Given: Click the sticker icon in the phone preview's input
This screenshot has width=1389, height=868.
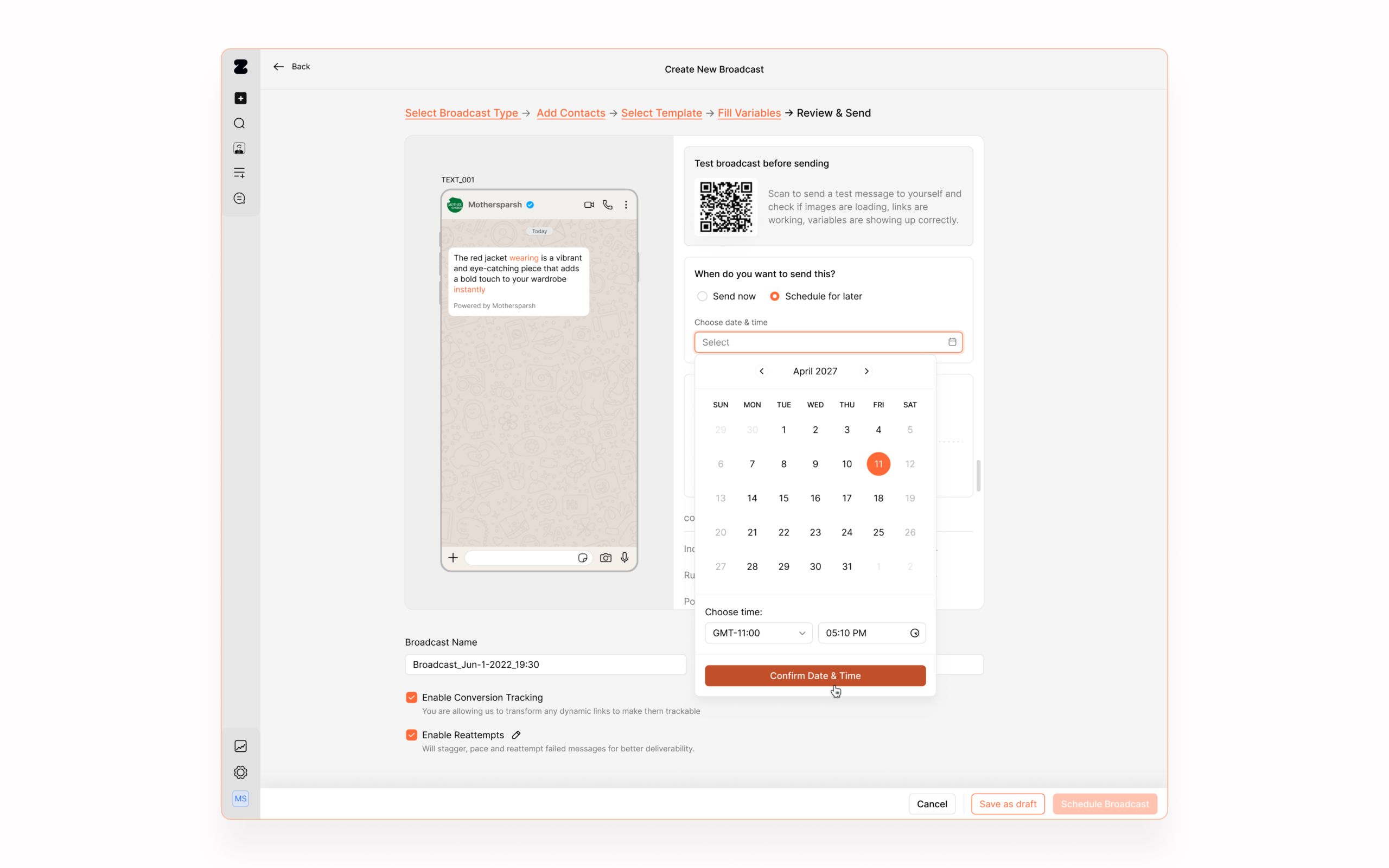Looking at the screenshot, I should (583, 558).
